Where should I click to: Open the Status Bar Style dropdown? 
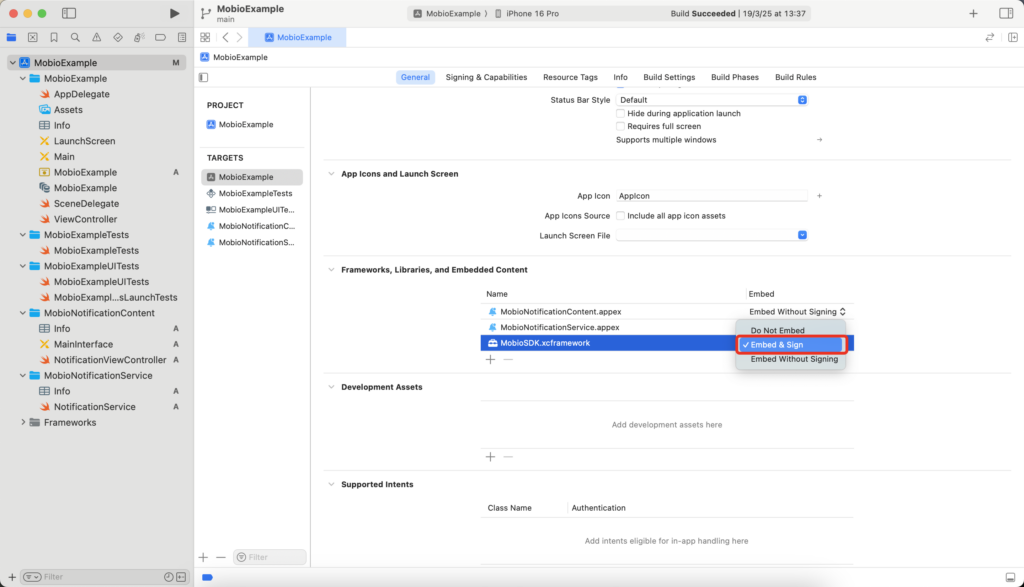(711, 100)
